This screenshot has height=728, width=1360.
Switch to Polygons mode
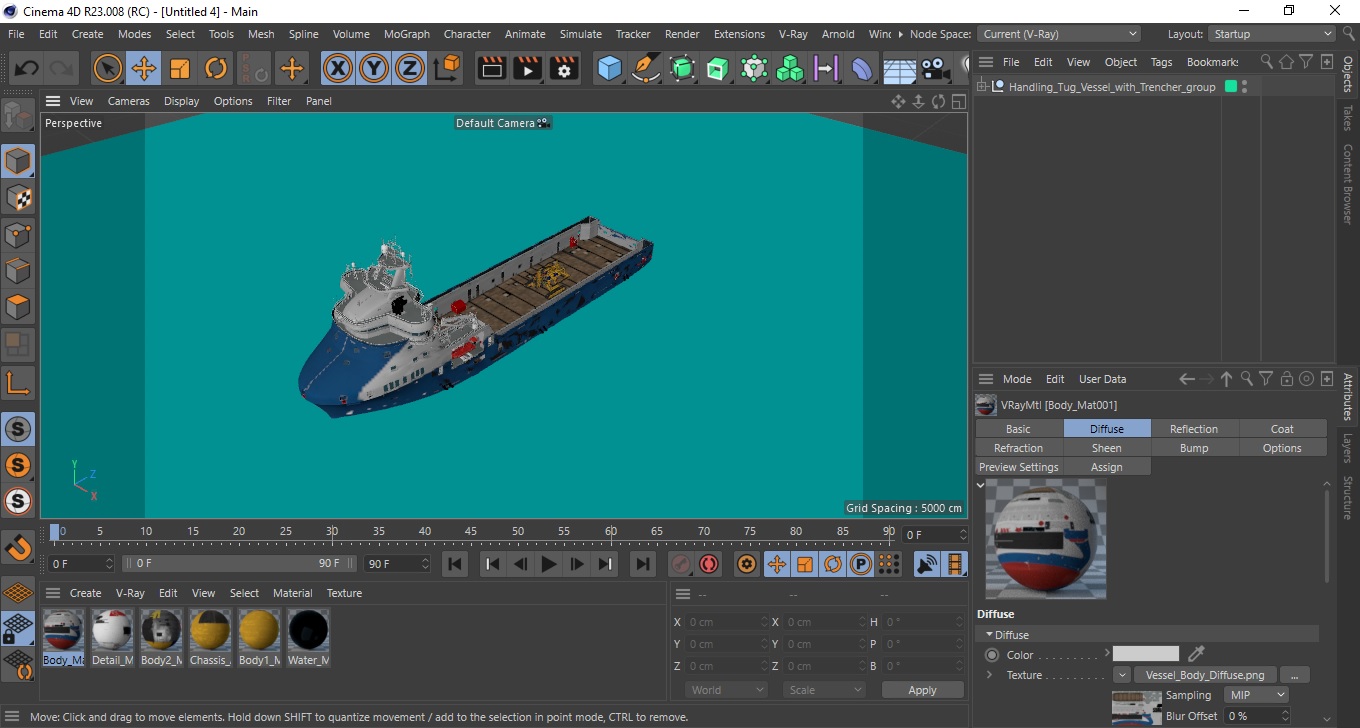(18, 307)
